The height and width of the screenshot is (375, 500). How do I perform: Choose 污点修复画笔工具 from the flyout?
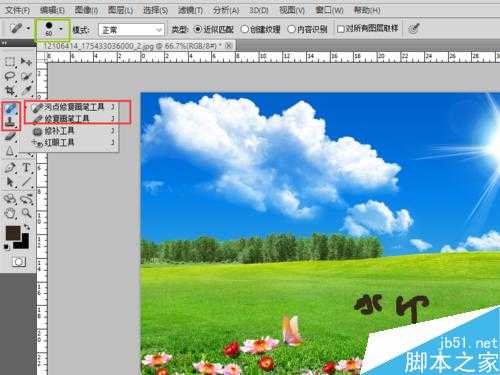tap(74, 107)
